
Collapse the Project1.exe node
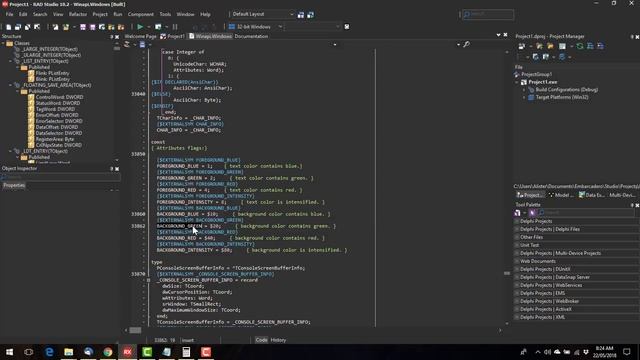[x=517, y=82]
